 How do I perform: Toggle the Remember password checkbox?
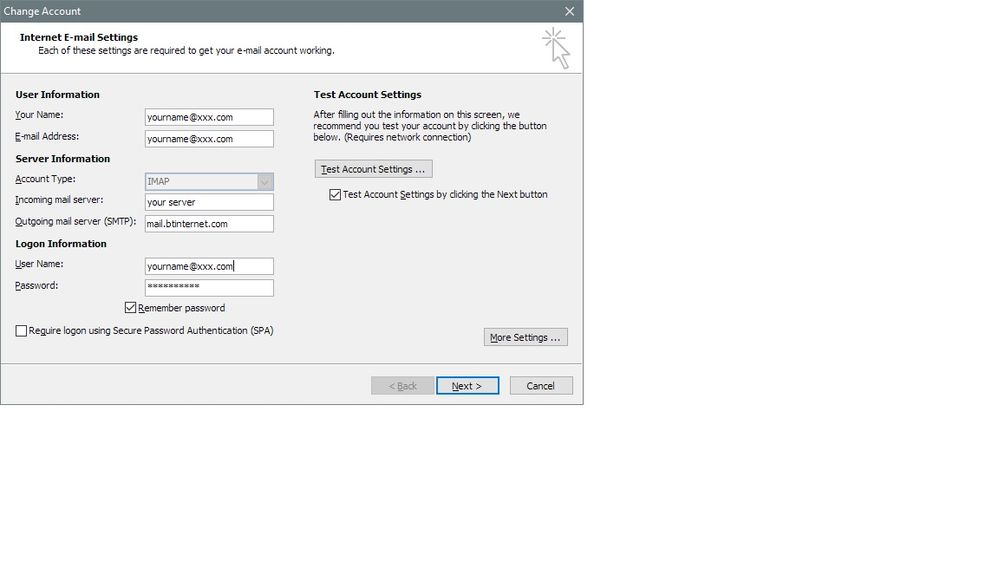click(x=131, y=308)
